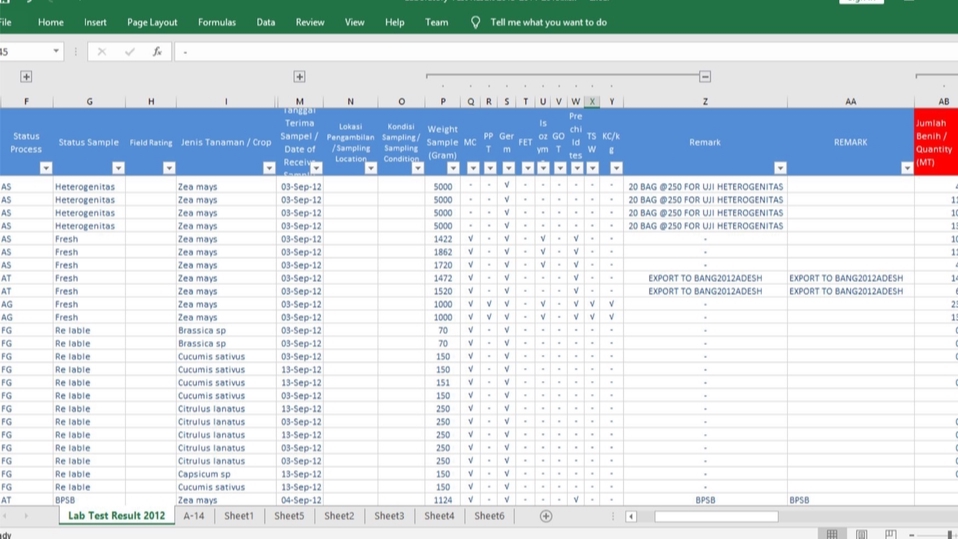The image size is (958, 539).
Task: Select column X header
Action: [591, 101]
